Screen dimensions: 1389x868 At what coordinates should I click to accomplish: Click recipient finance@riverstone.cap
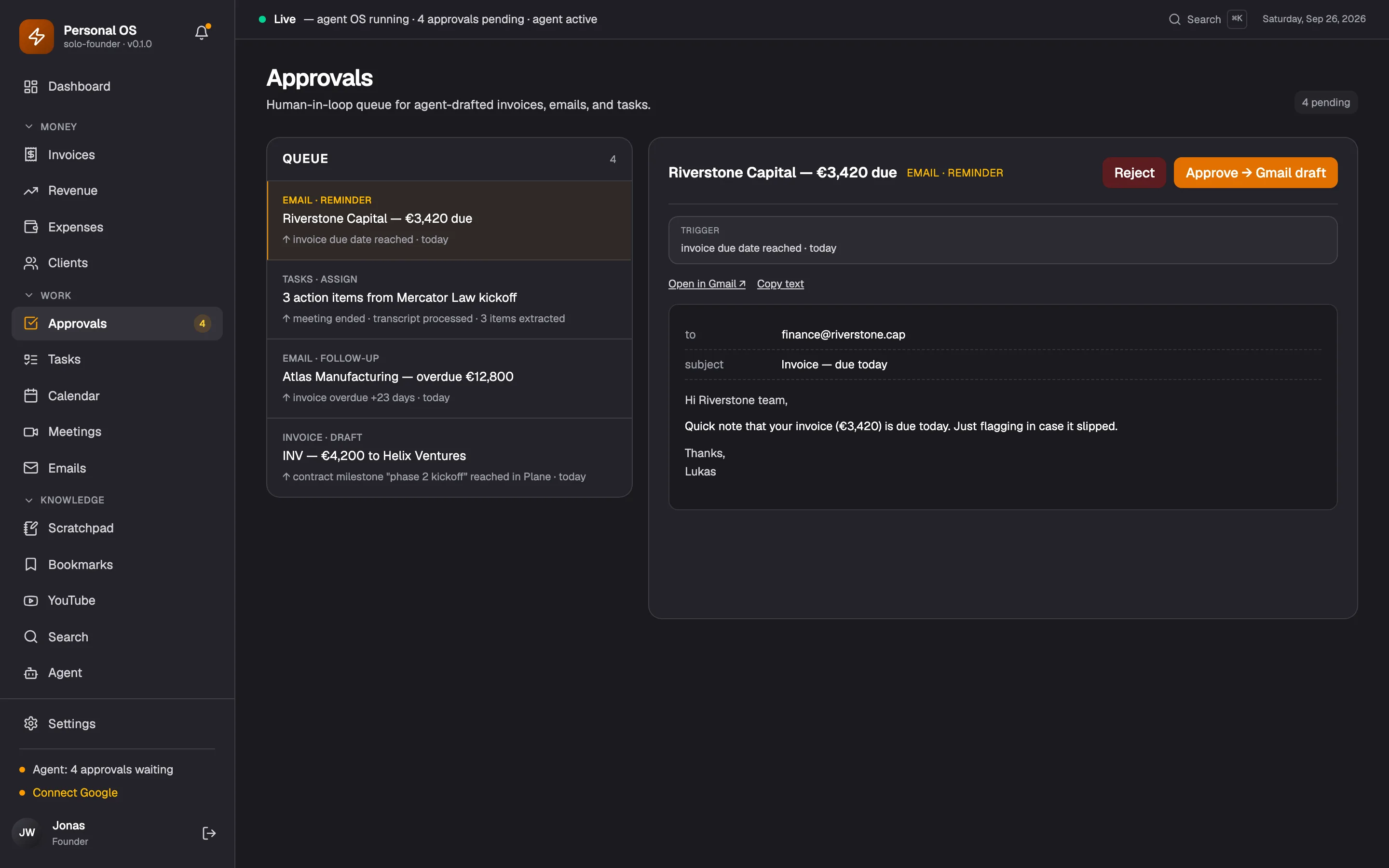[x=843, y=334]
